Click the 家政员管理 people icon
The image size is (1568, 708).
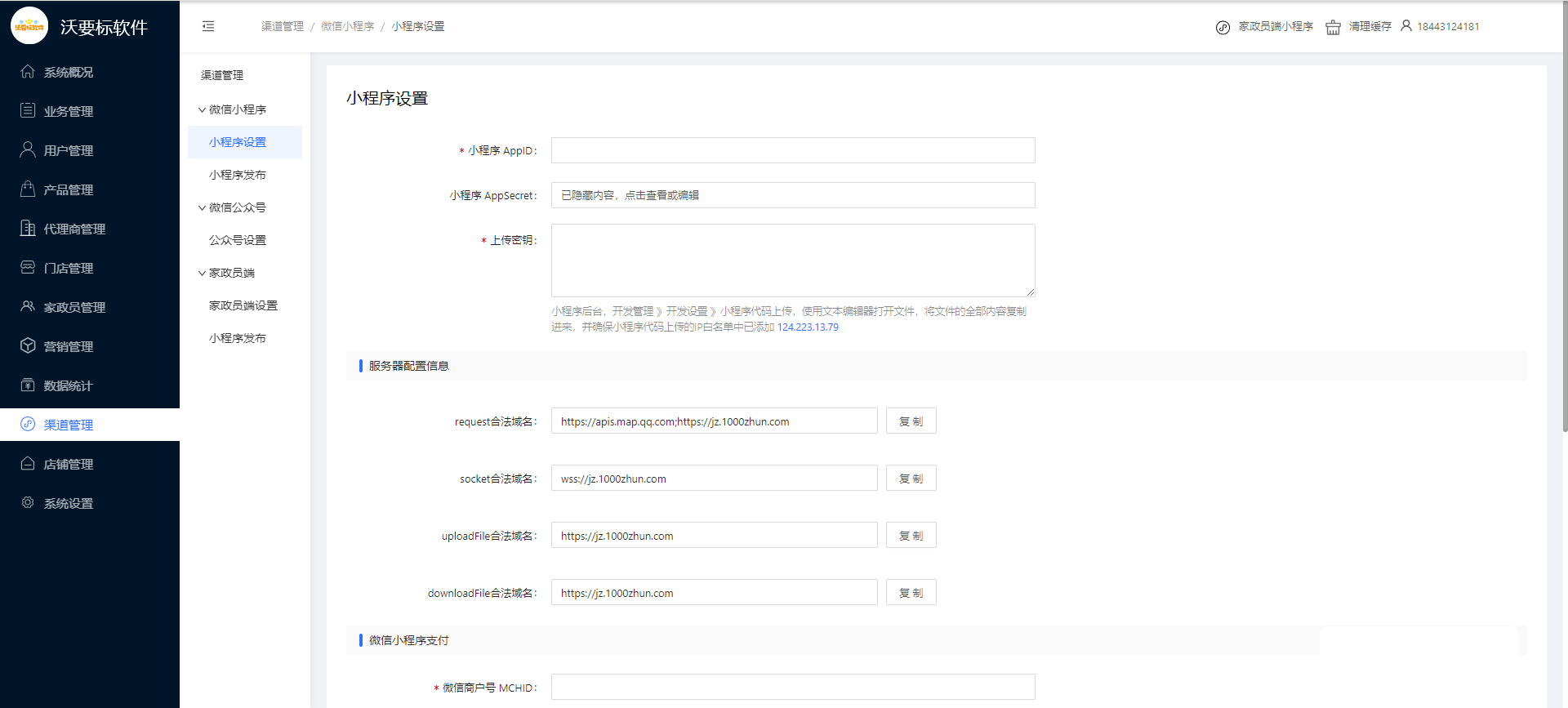[x=28, y=306]
